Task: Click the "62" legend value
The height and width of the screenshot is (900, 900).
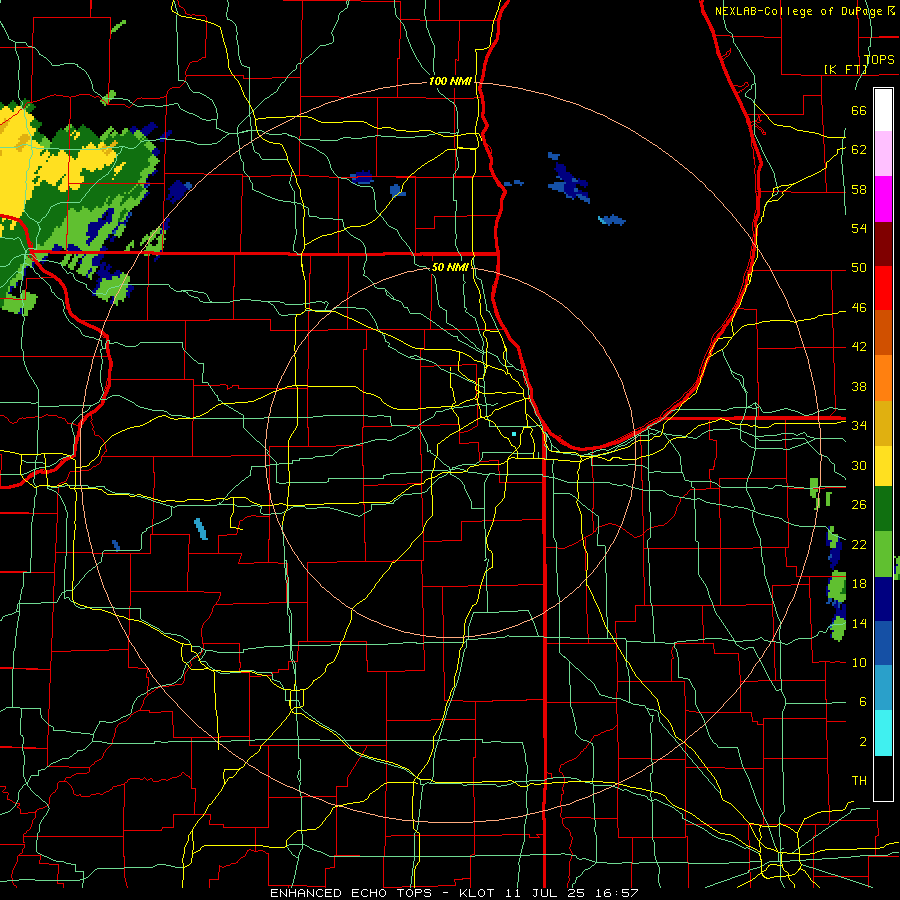Action: coord(859,149)
